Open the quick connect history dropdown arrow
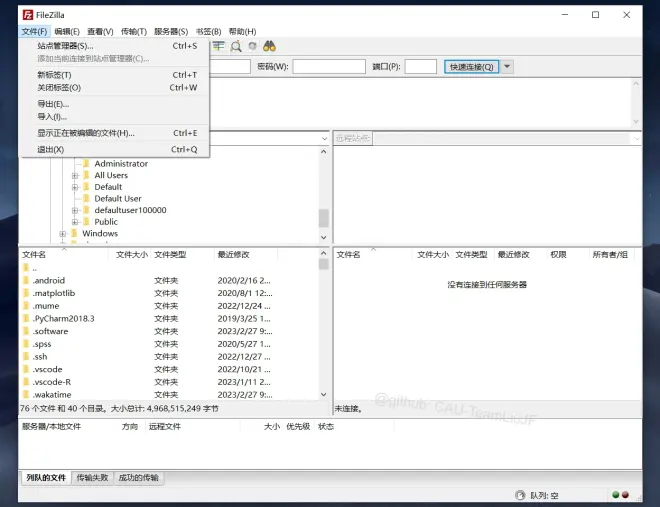 pyautogui.click(x=507, y=66)
